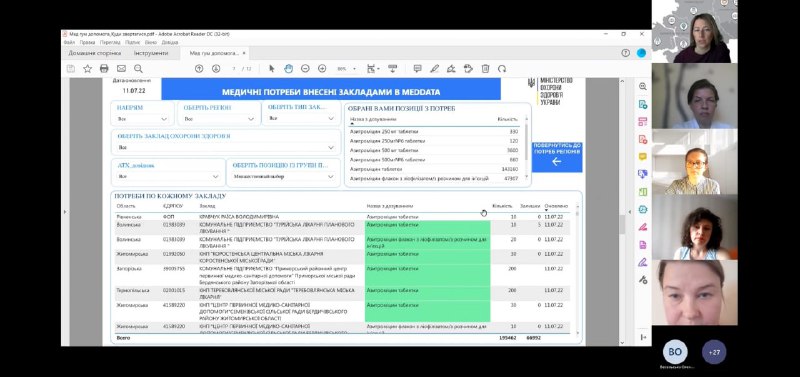Sort table by Оновлено column header
Screen dimensions: 800x377
(556, 206)
